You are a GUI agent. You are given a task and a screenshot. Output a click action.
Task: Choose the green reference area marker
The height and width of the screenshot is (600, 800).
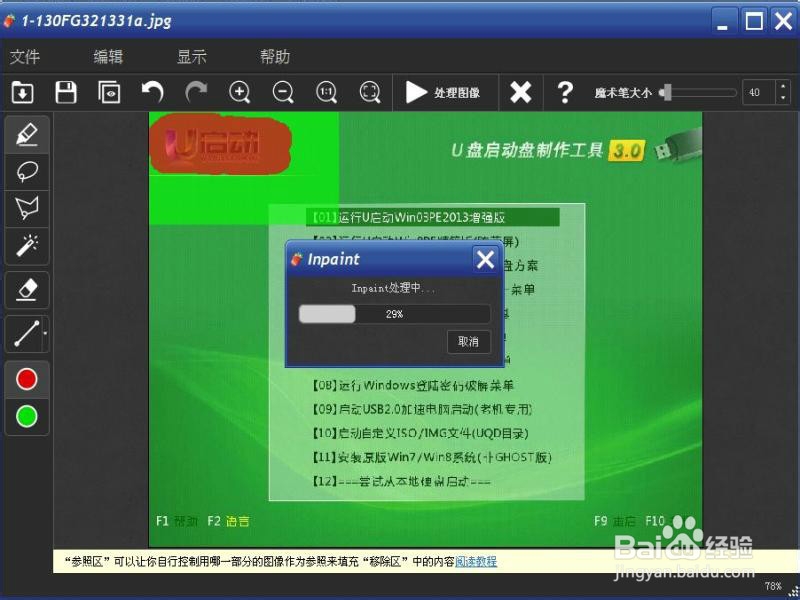point(27,416)
